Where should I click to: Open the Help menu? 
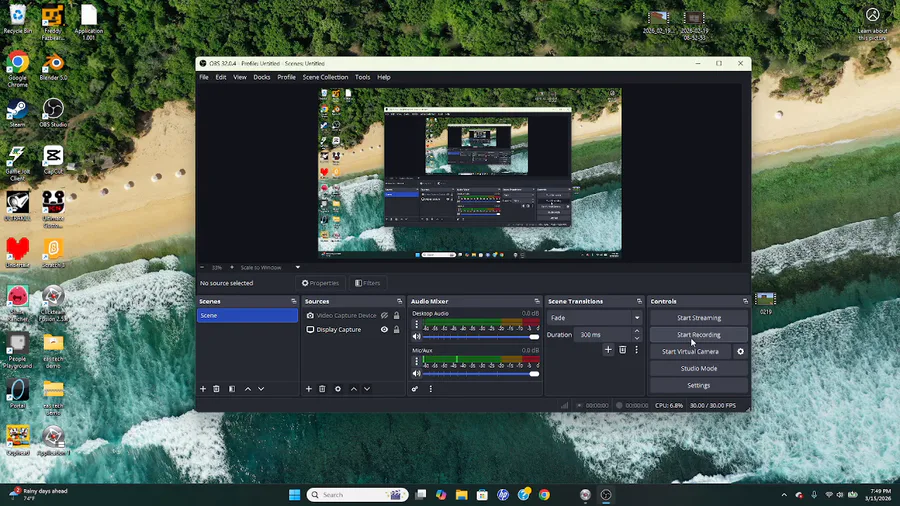coord(384,77)
